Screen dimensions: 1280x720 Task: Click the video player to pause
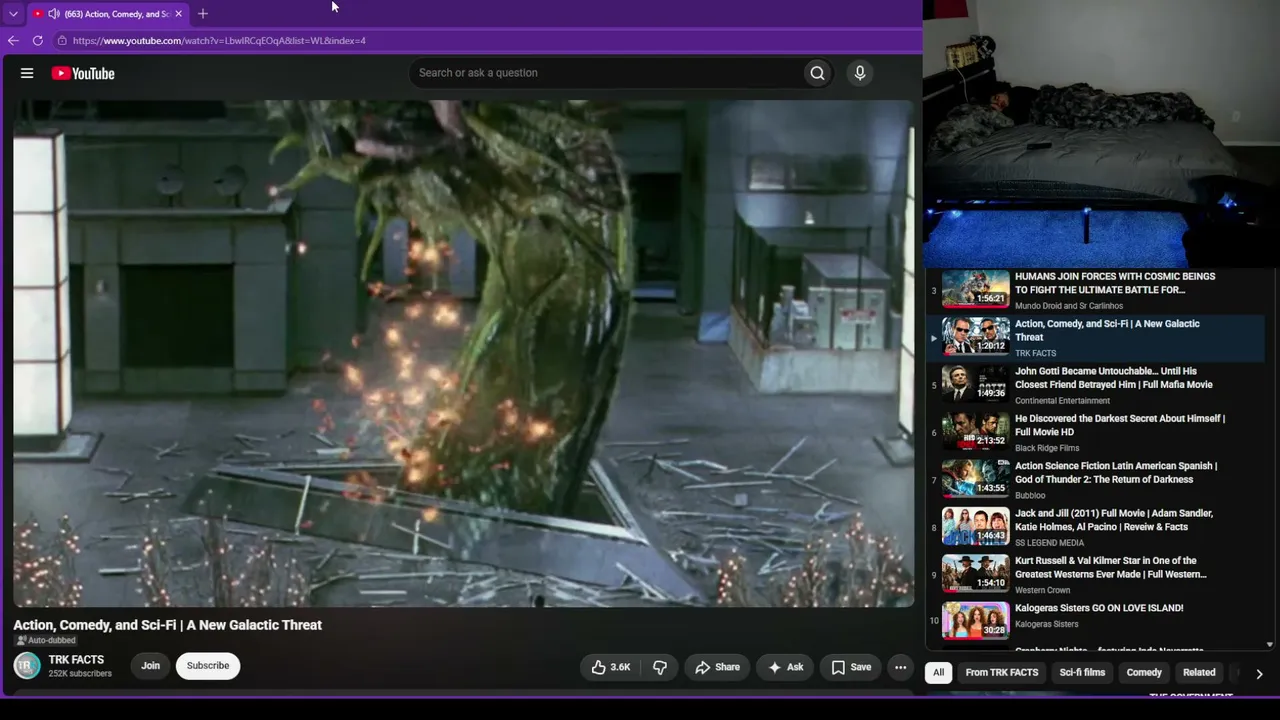tap(463, 353)
